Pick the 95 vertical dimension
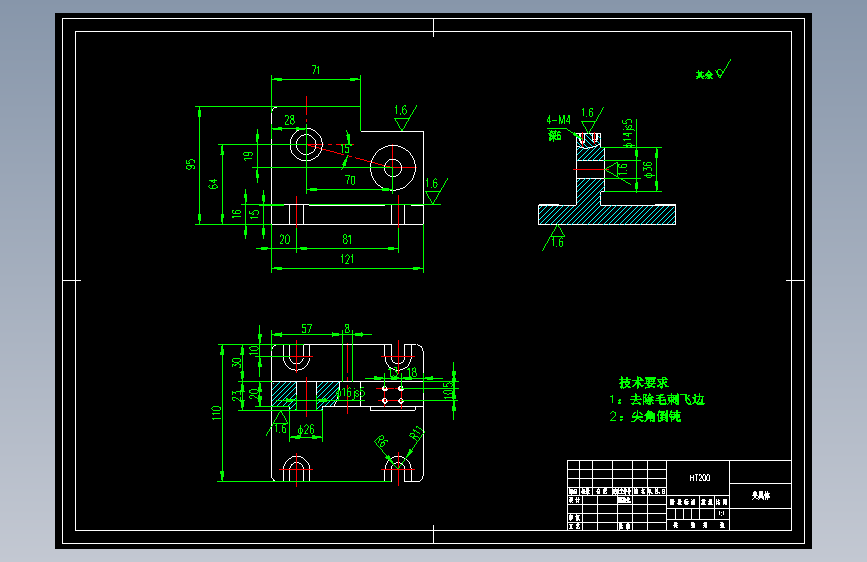The image size is (867, 562). 191,164
